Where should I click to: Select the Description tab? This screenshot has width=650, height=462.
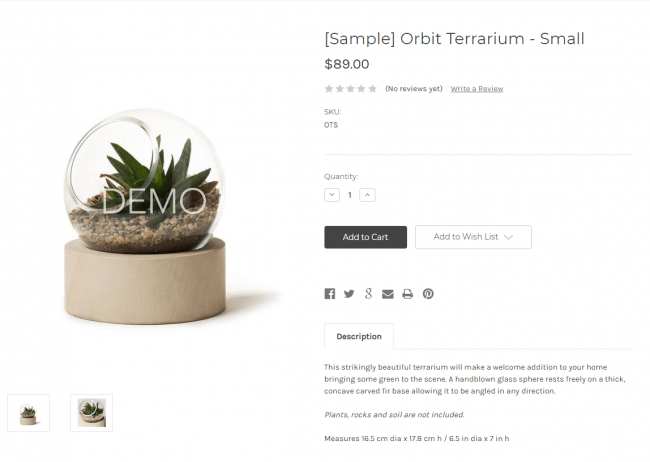(359, 336)
